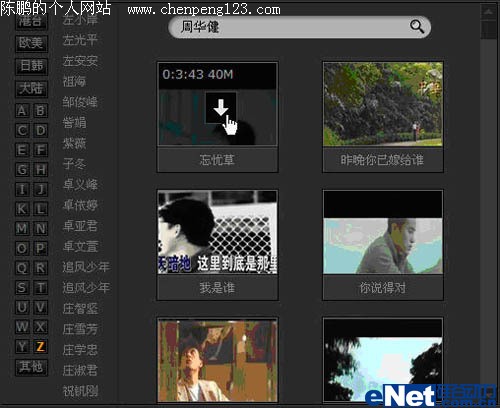Filter singers by letter B
500x408 pixels.
(41, 110)
